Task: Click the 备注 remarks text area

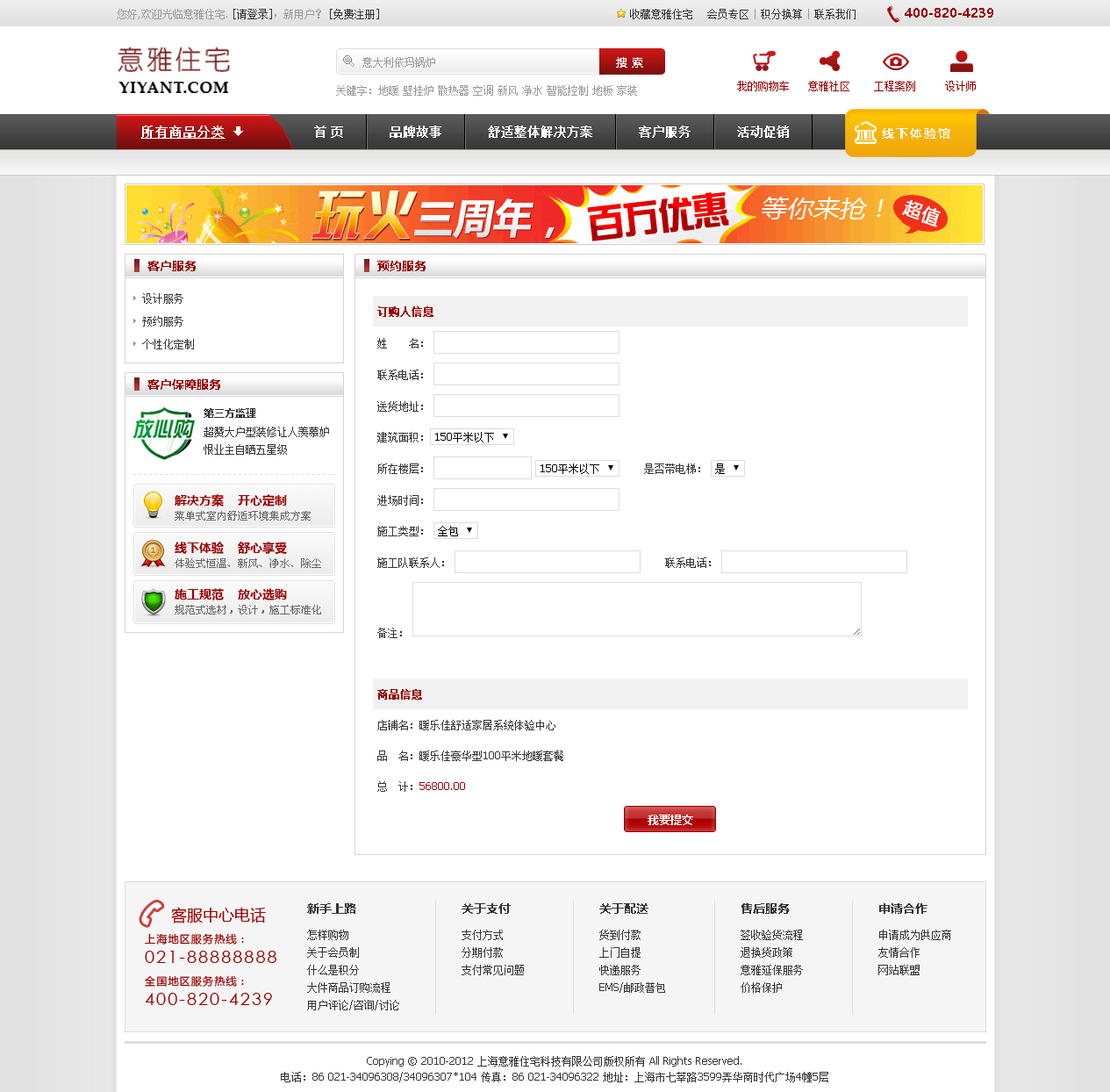Action: tap(636, 609)
